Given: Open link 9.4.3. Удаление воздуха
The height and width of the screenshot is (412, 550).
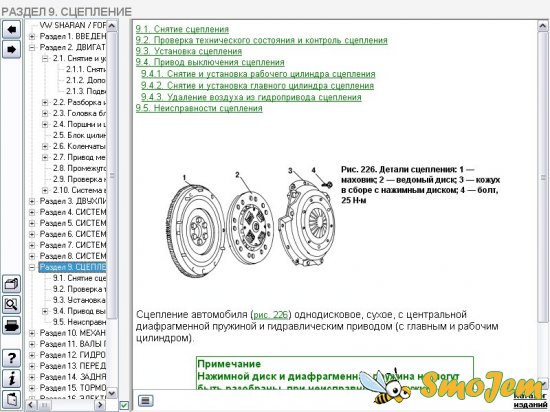Looking at the screenshot, I should pyautogui.click(x=251, y=97).
